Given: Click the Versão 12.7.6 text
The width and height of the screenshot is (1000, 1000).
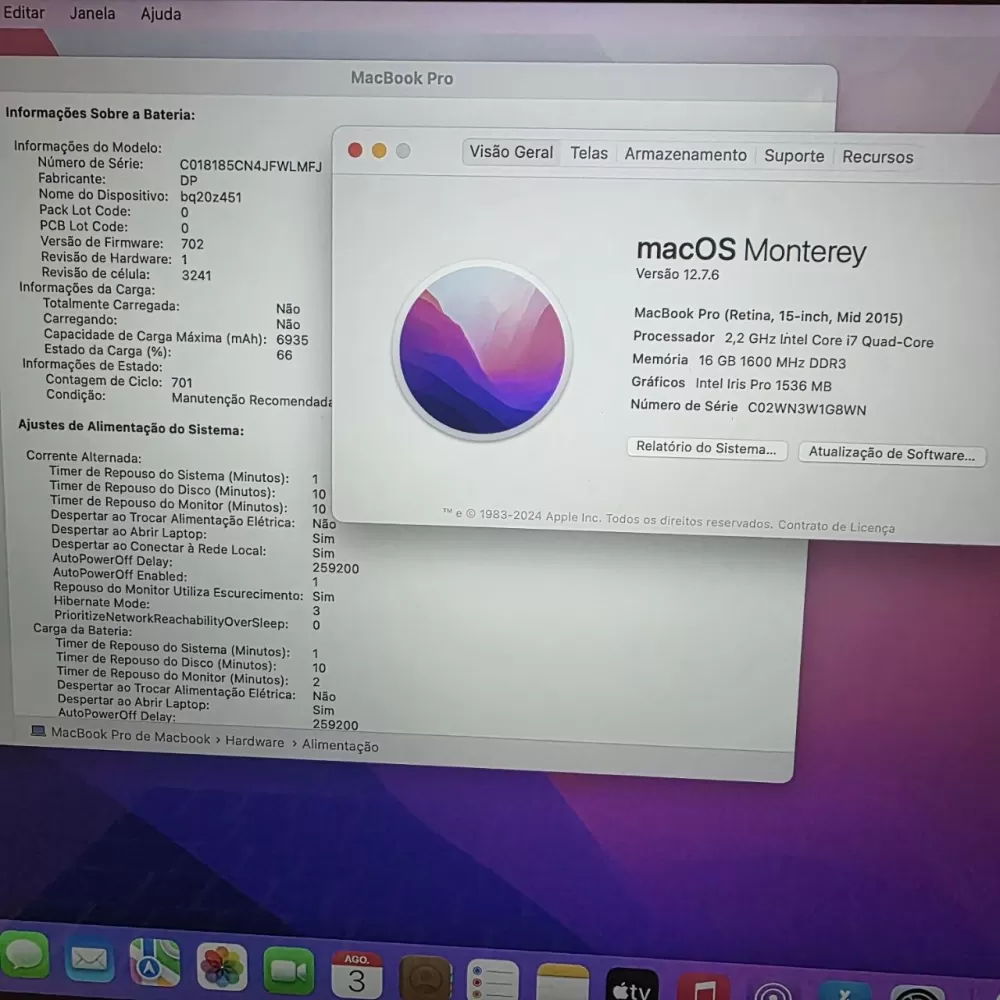Looking at the screenshot, I should click(677, 275).
